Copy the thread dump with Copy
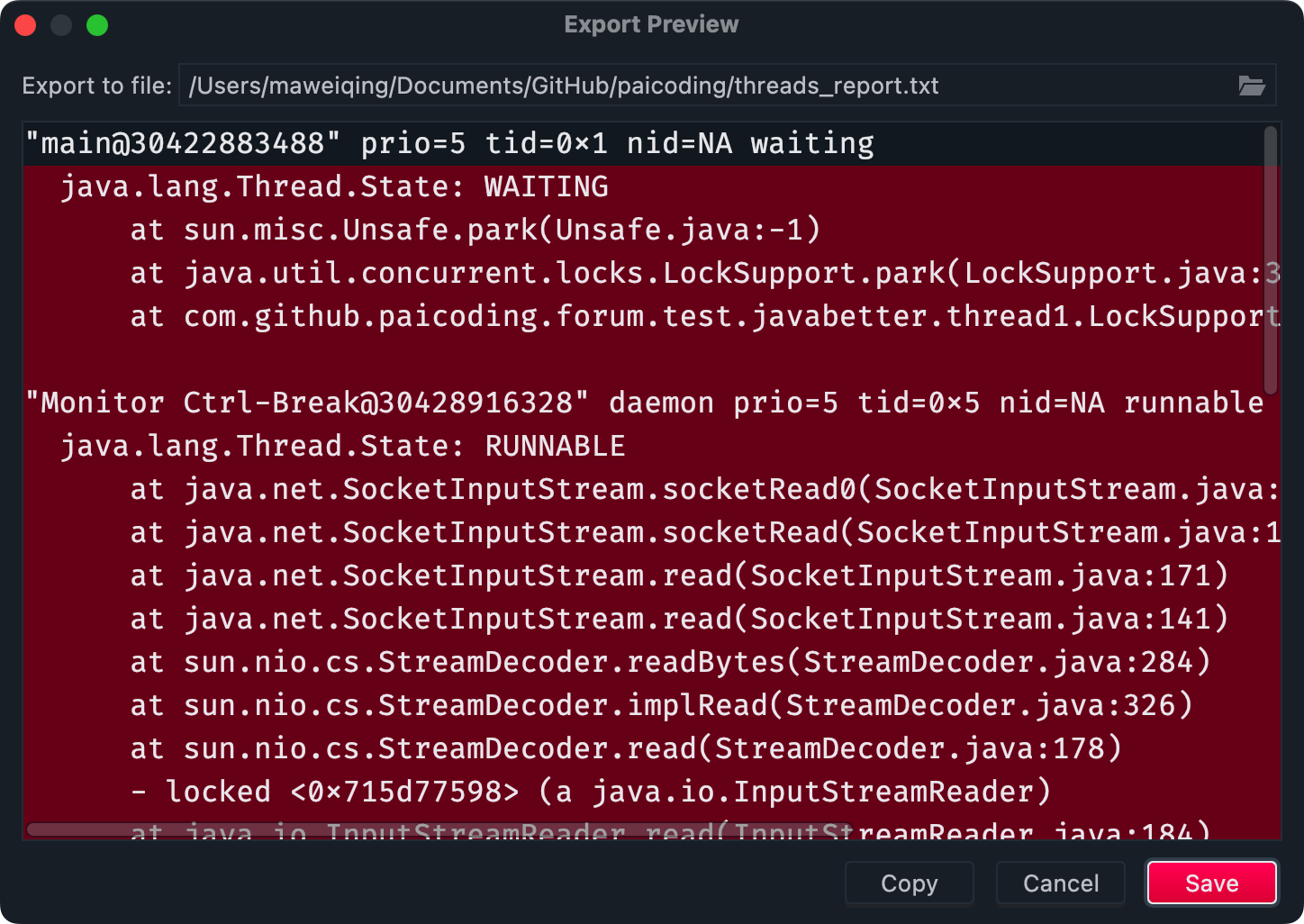The height and width of the screenshot is (924, 1304). (x=909, y=883)
